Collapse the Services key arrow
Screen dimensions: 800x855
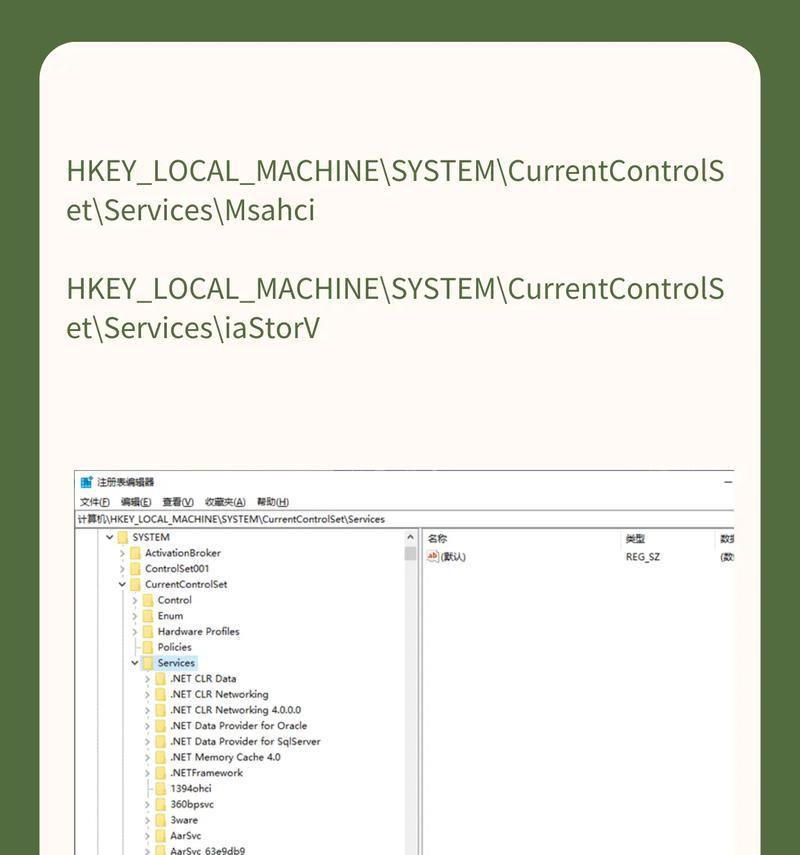tap(135, 663)
